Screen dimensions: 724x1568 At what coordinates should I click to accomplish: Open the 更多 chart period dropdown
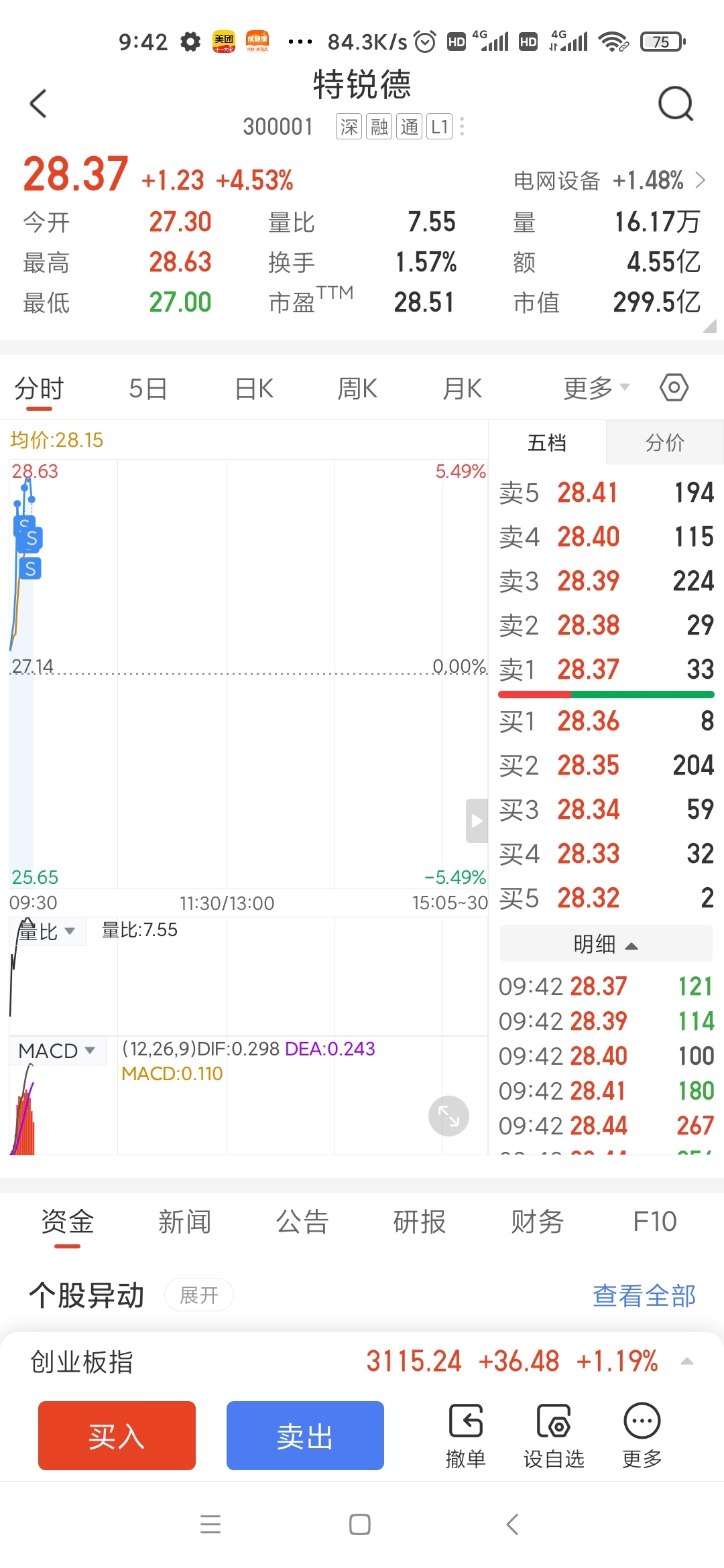click(596, 388)
